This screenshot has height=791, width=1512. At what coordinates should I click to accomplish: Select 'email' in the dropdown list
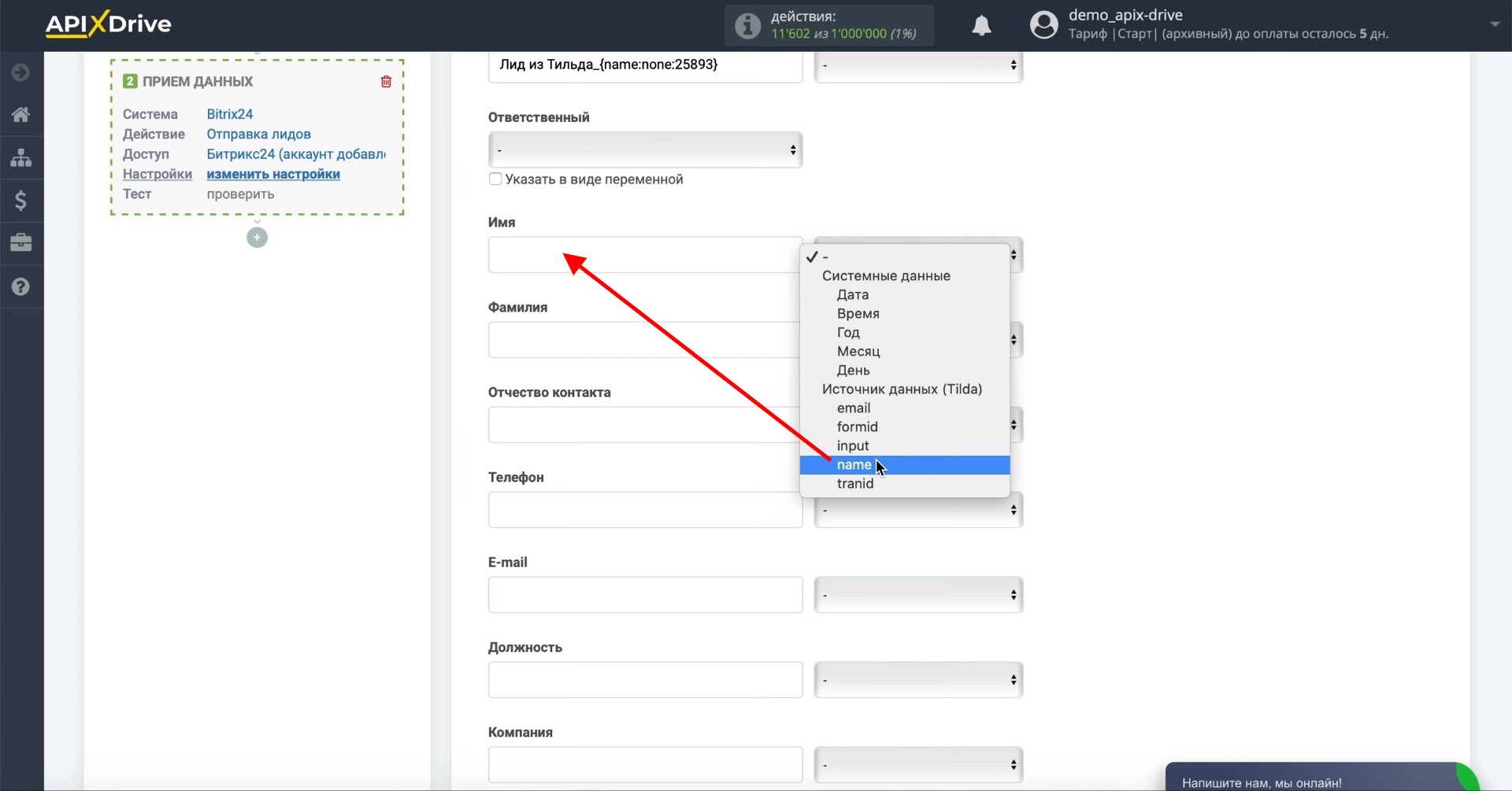pos(905,408)
